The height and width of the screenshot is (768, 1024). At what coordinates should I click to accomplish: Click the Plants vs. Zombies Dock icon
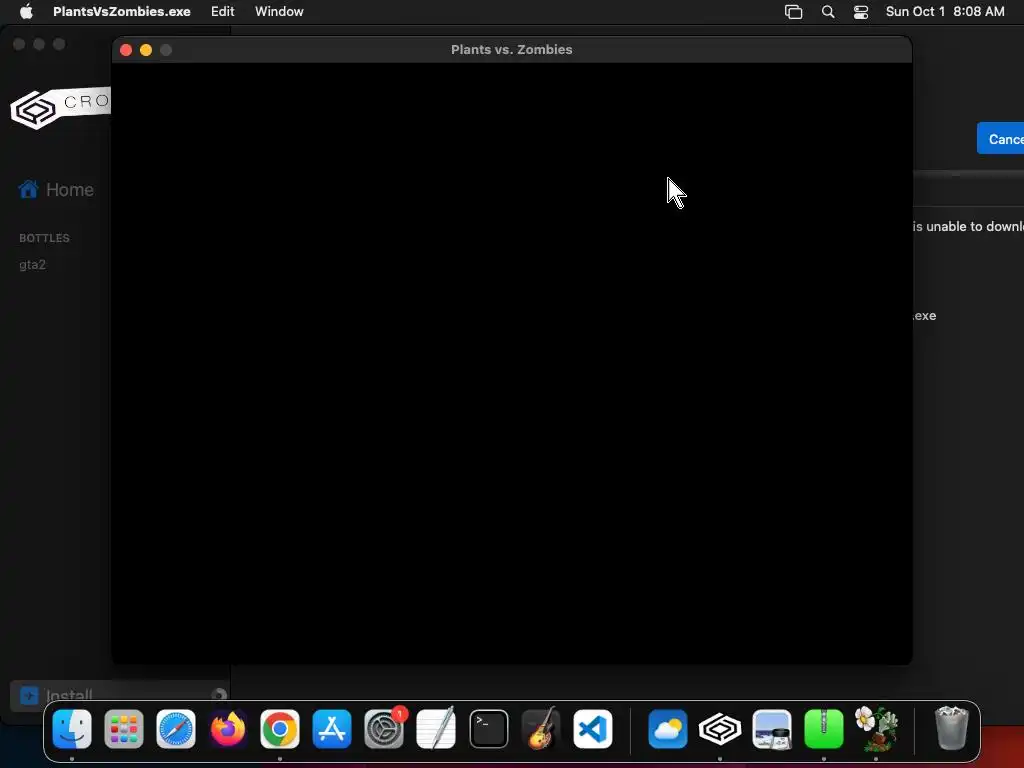pos(876,729)
